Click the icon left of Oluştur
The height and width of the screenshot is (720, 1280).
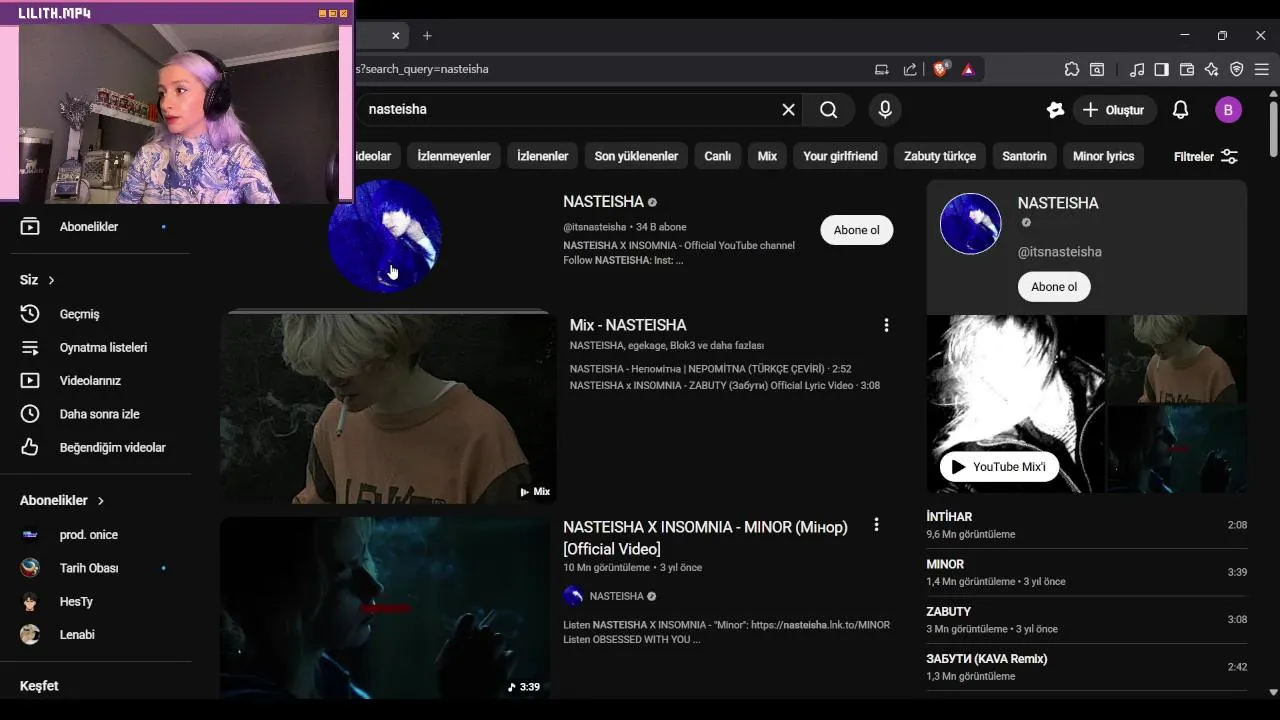[1055, 110]
